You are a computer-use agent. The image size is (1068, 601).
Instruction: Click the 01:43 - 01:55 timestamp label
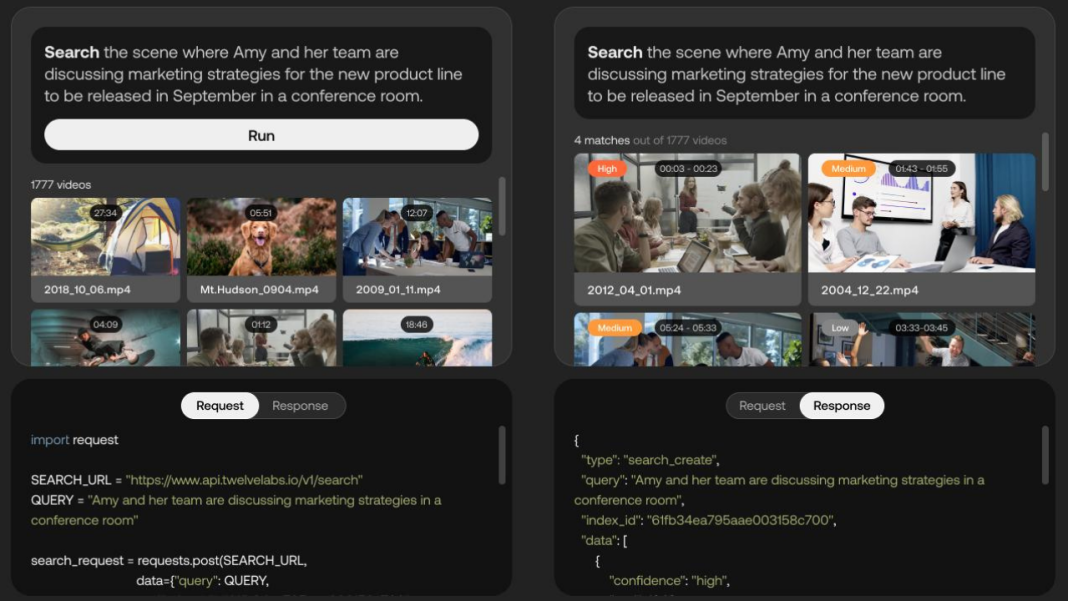coord(921,168)
